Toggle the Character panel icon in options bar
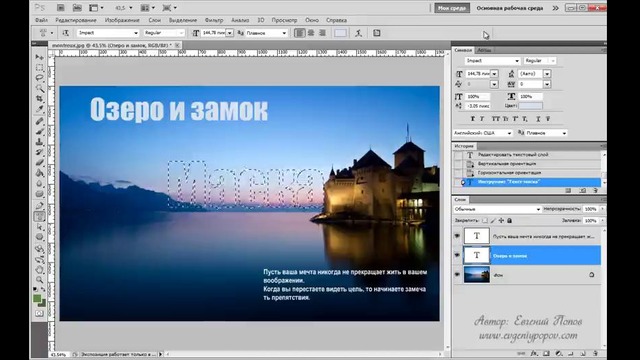The width and height of the screenshot is (640, 360). (x=377, y=33)
